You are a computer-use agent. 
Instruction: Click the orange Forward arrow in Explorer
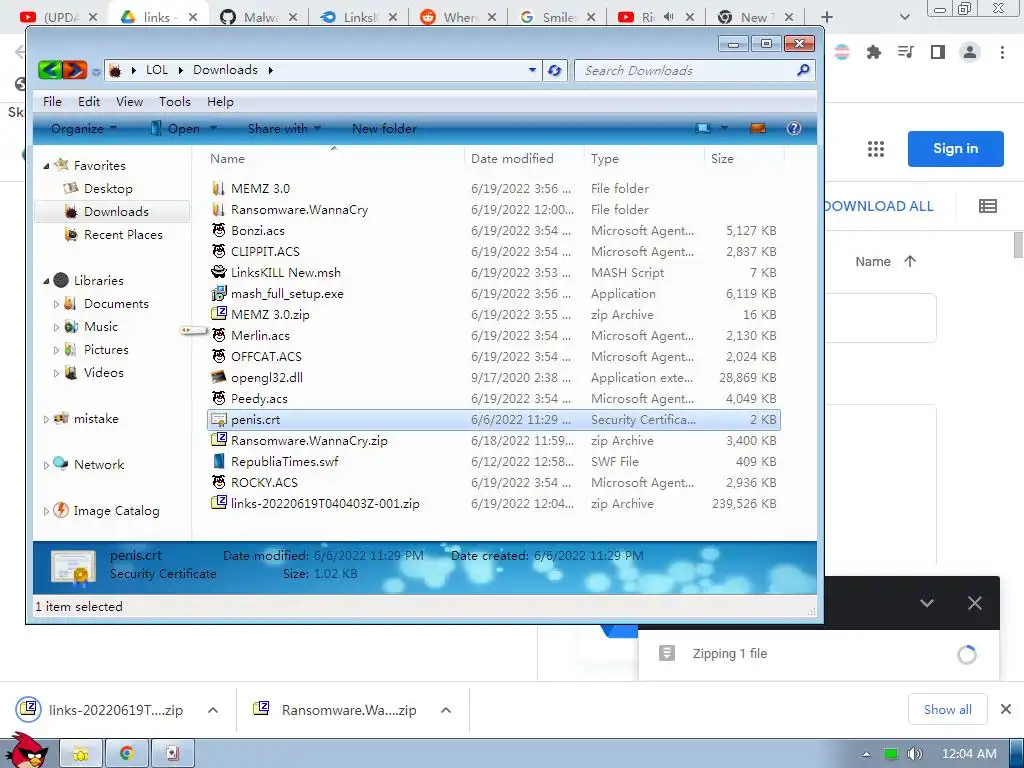click(x=74, y=70)
